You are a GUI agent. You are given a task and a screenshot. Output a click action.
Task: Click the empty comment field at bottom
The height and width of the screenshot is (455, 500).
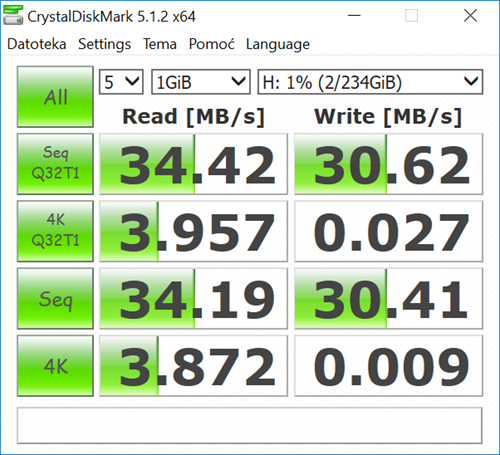point(250,425)
